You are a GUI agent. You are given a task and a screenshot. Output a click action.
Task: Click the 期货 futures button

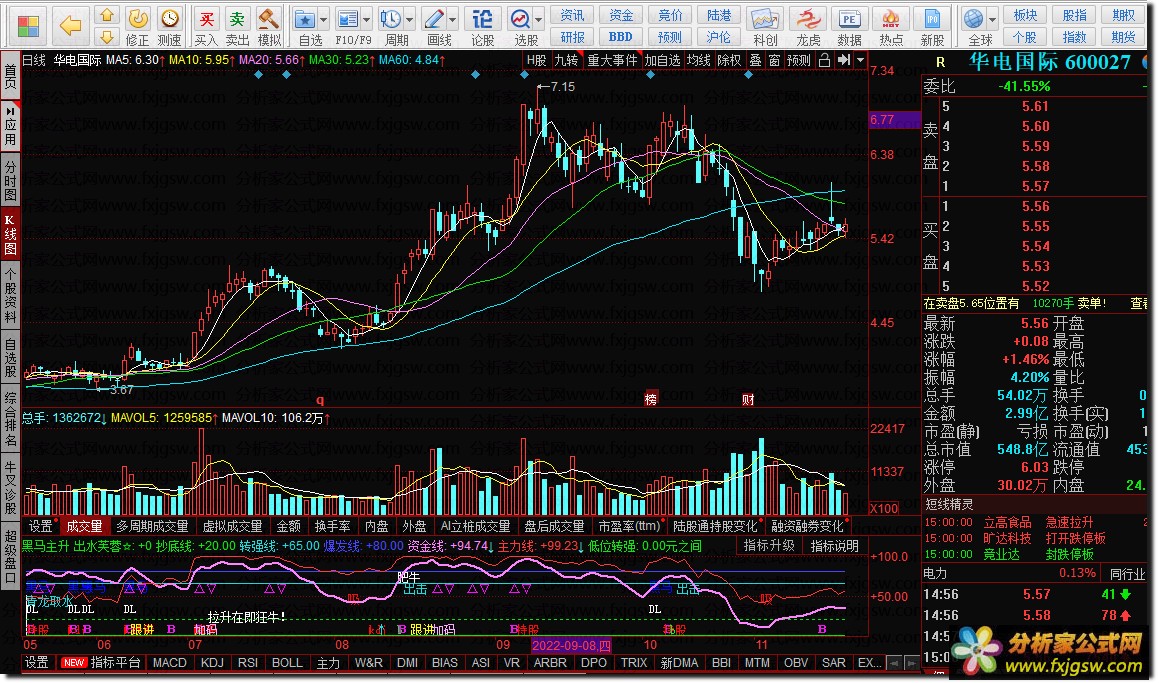1124,37
